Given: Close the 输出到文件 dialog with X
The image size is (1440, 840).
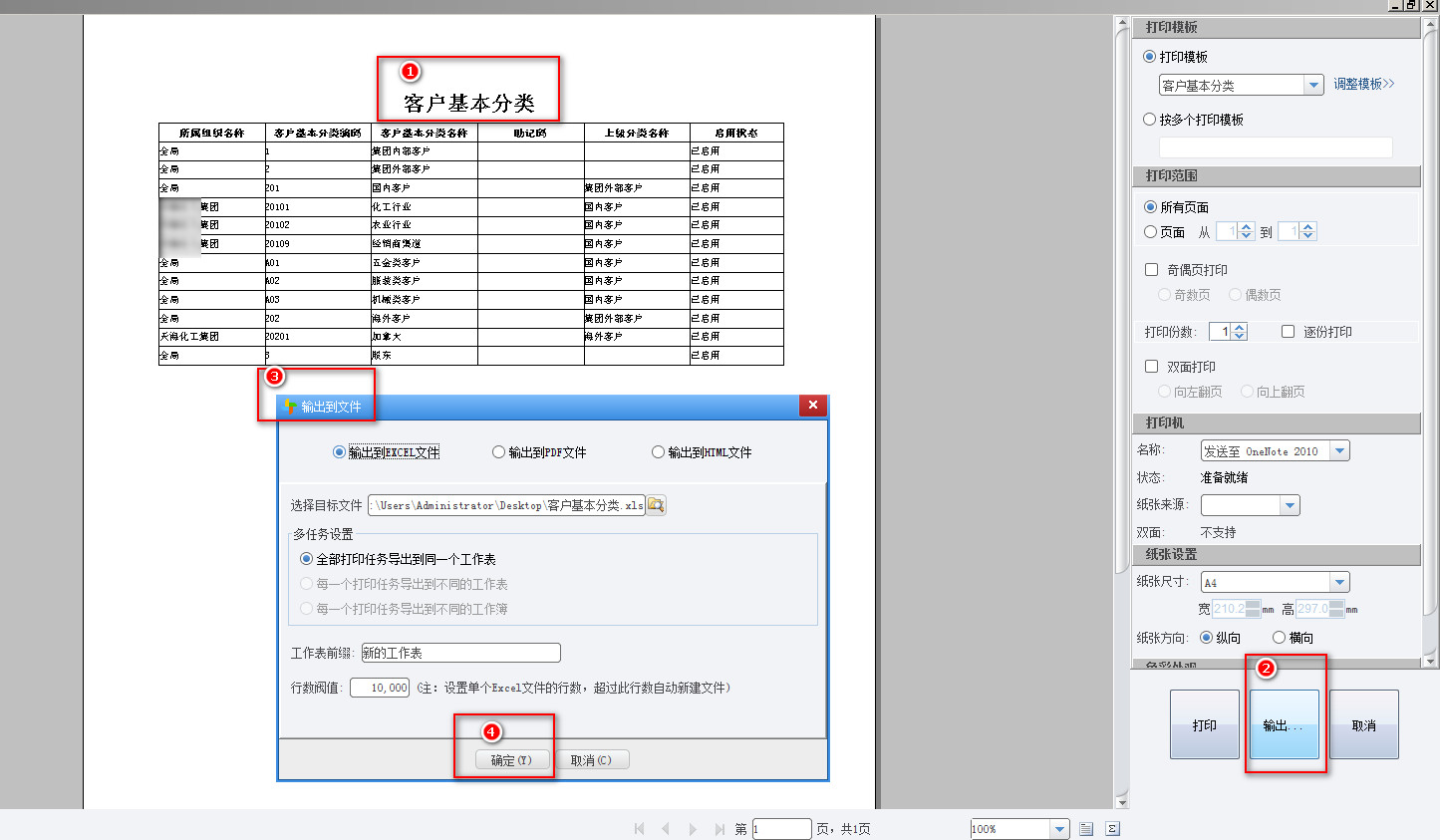Looking at the screenshot, I should coord(812,405).
